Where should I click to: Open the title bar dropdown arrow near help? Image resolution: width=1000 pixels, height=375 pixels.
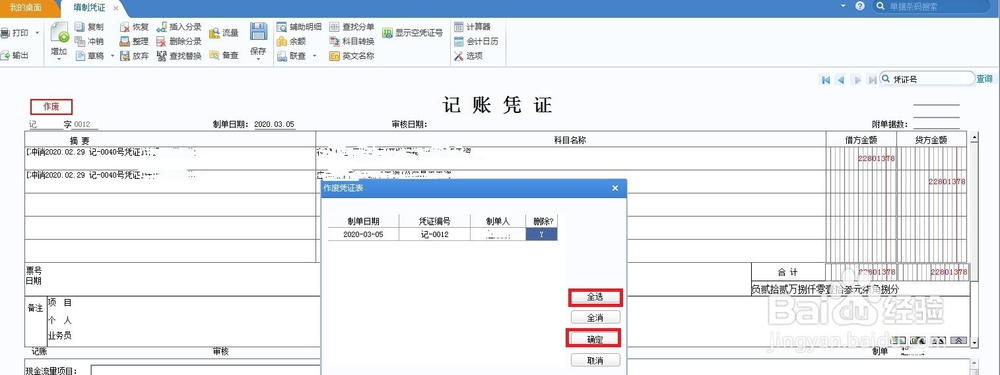[x=843, y=6]
